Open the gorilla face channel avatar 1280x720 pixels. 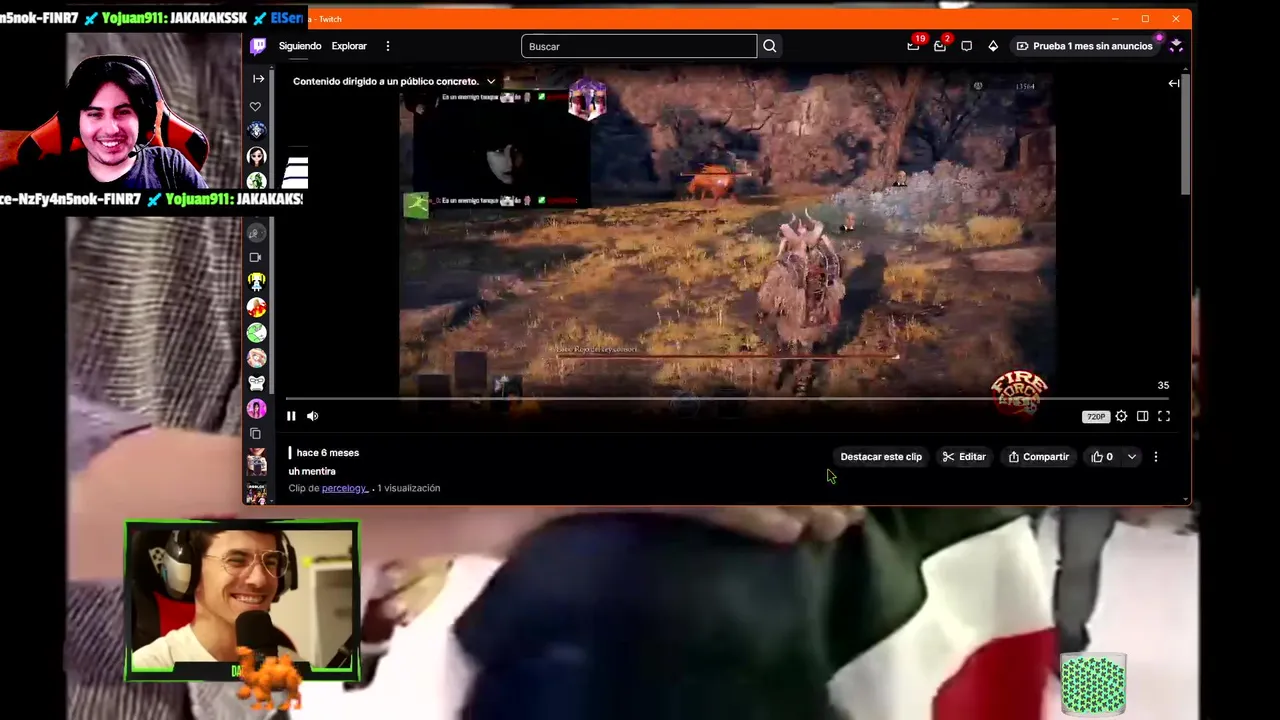(257, 383)
